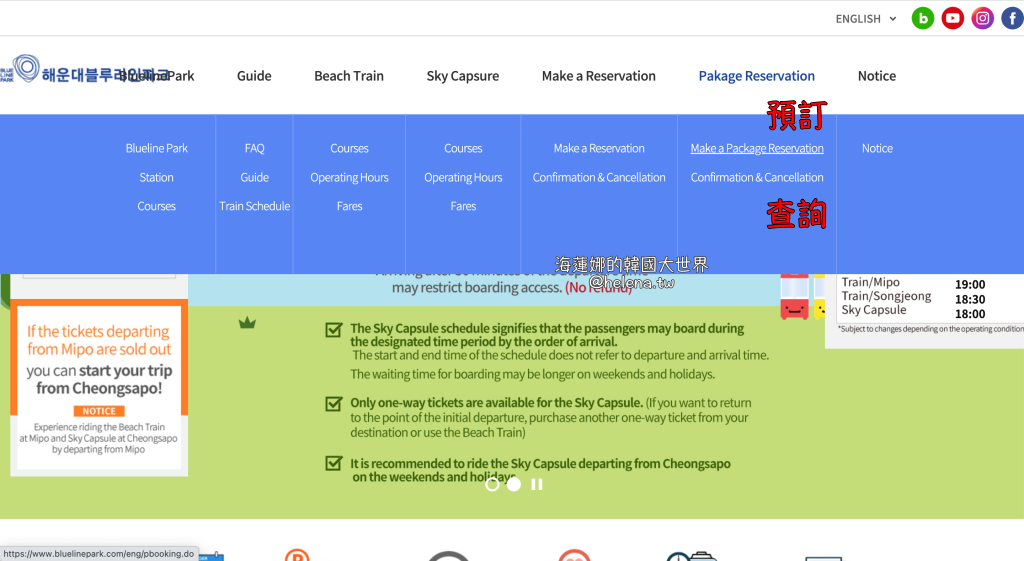The width and height of the screenshot is (1024, 561).
Task: Select the second slide indicator dot
Action: [514, 484]
